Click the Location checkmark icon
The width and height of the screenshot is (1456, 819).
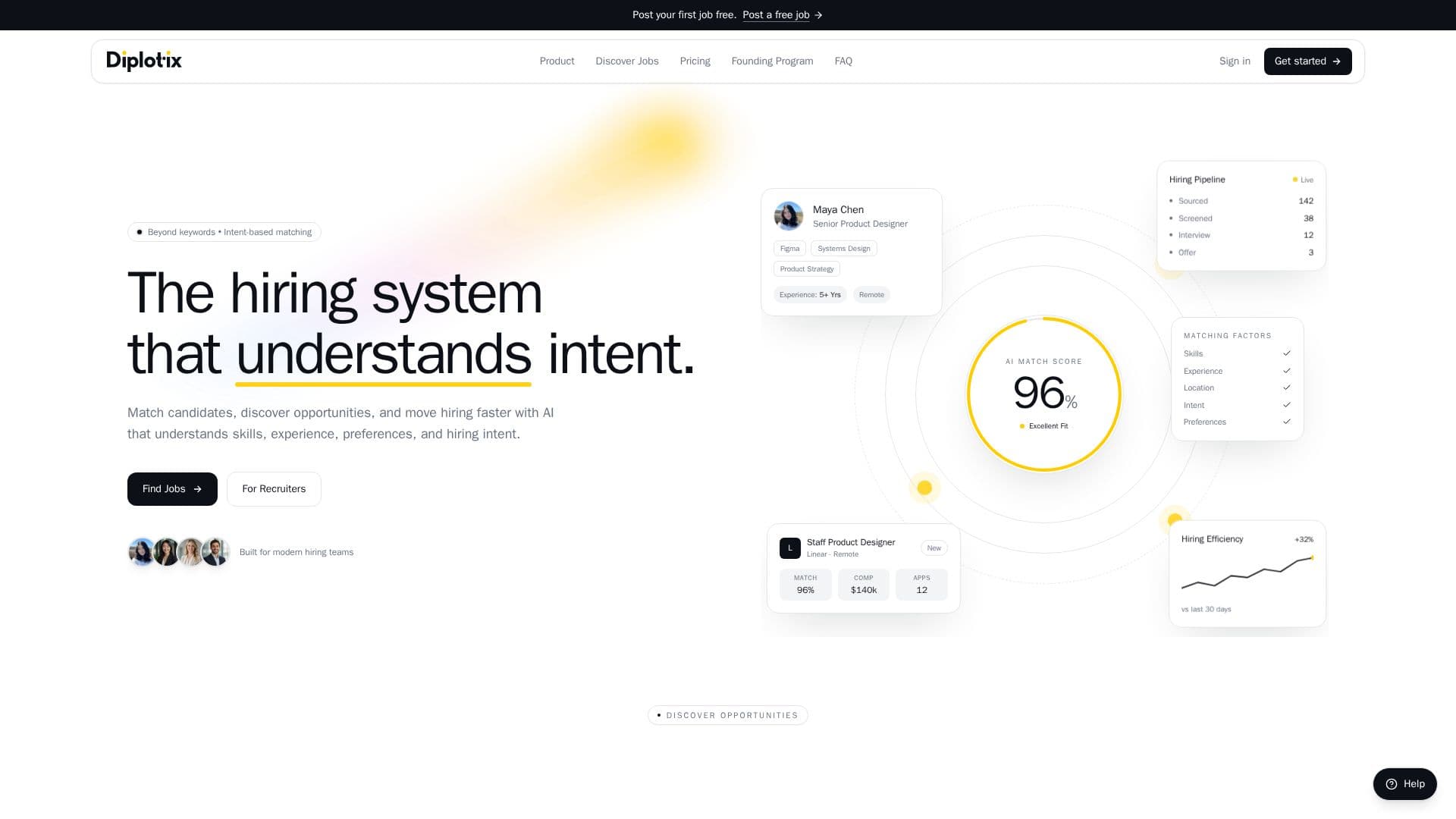[1287, 388]
